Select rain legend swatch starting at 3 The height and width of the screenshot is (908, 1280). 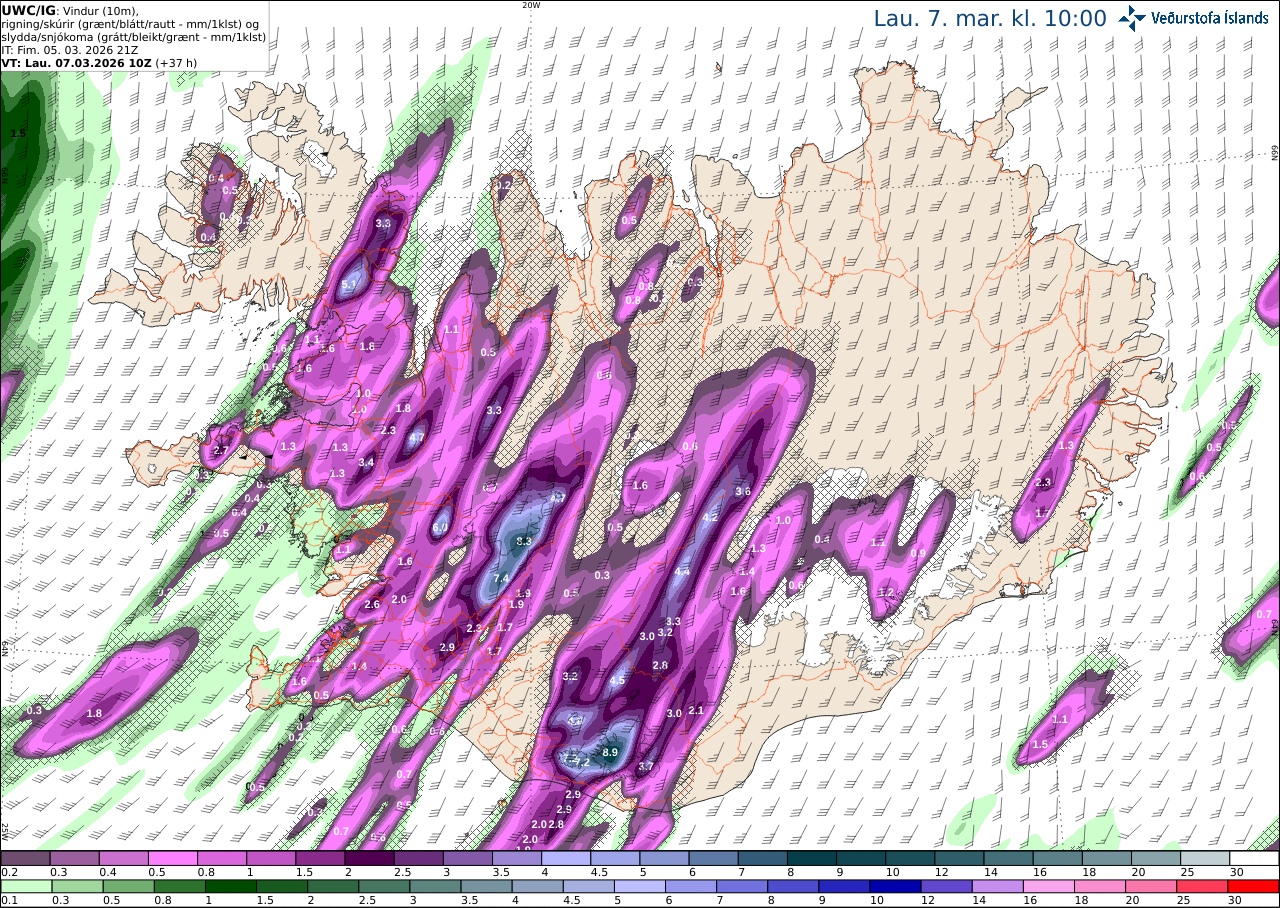[434, 886]
